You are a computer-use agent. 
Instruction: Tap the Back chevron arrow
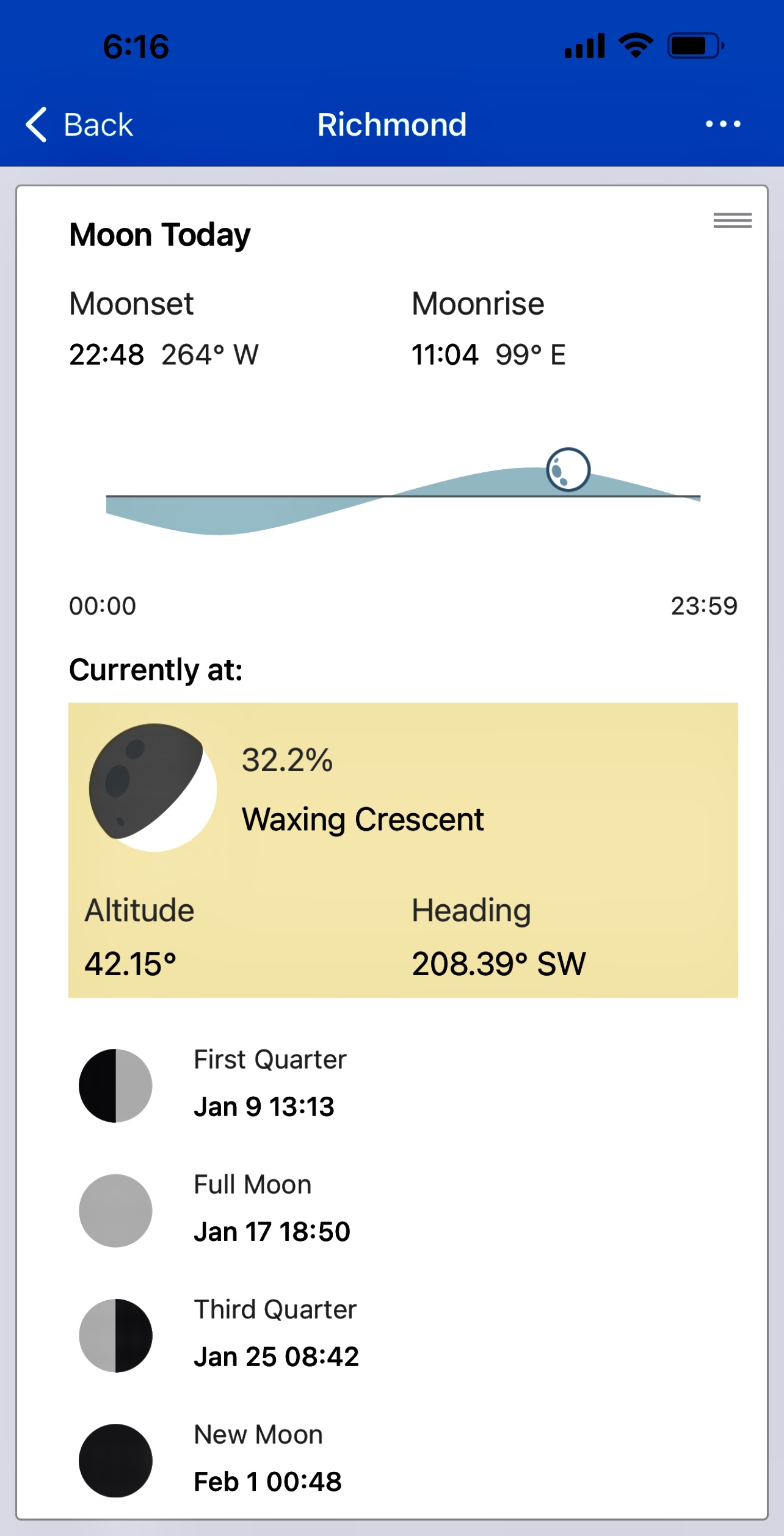tap(37, 125)
